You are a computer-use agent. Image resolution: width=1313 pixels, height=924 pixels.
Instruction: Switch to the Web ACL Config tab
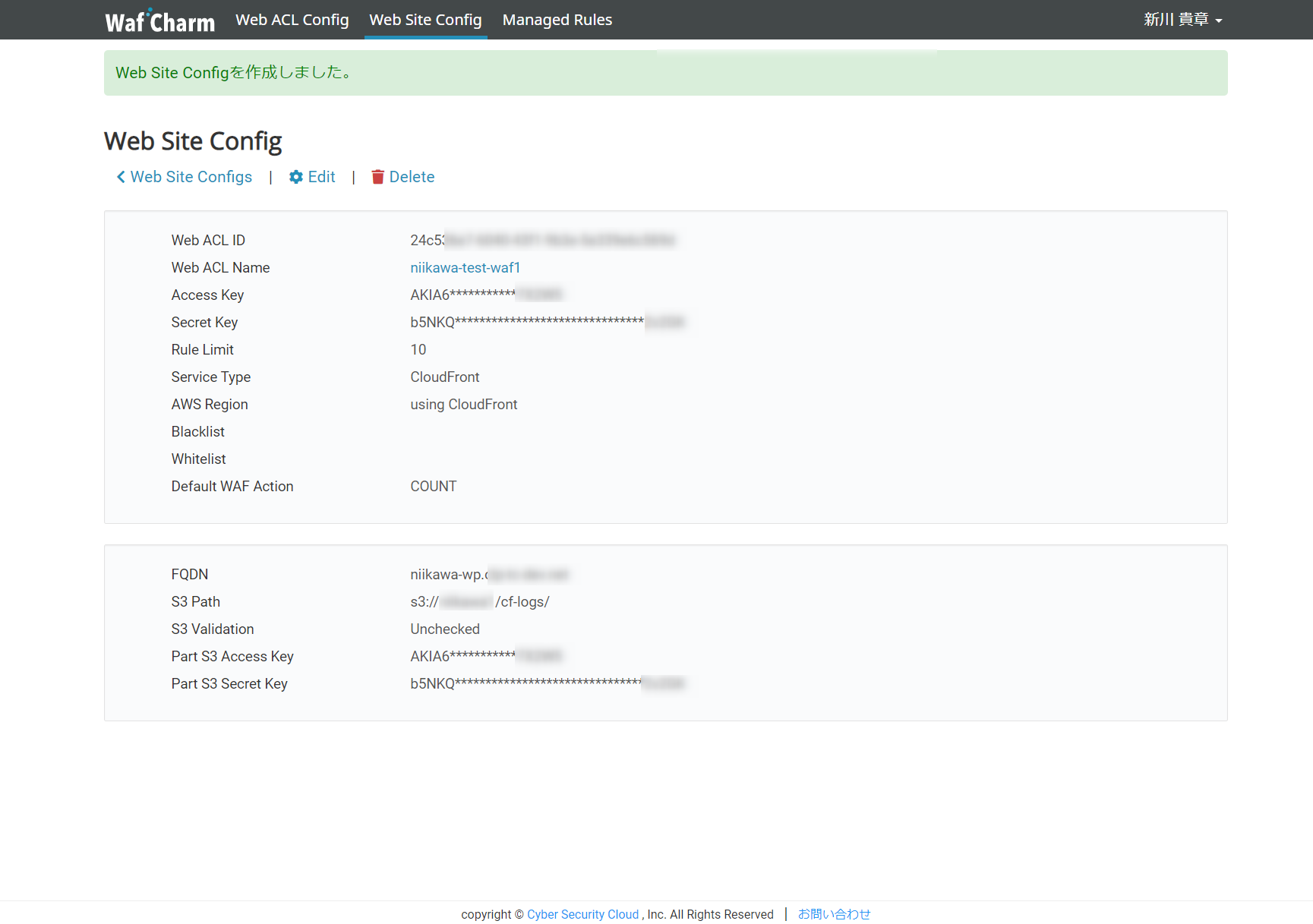292,20
